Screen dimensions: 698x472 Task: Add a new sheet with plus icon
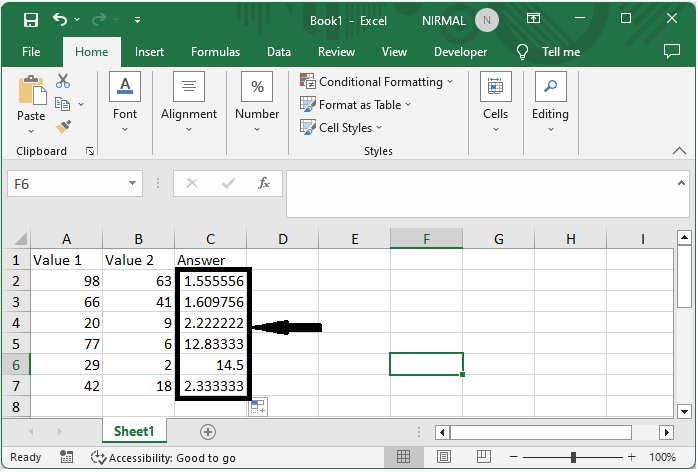click(208, 432)
